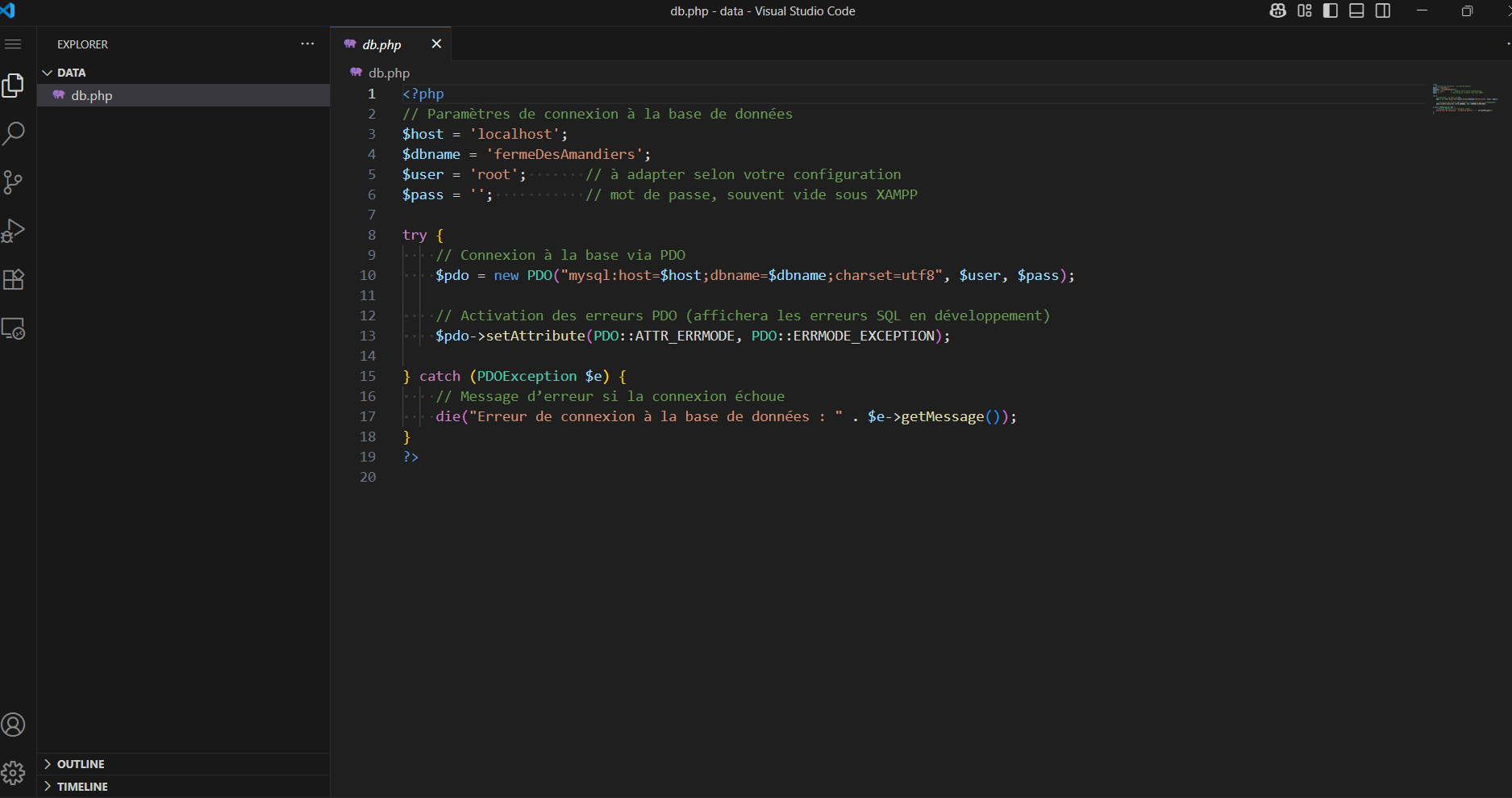The width and height of the screenshot is (1512, 798).
Task: Click the try keyword
Action: click(414, 235)
